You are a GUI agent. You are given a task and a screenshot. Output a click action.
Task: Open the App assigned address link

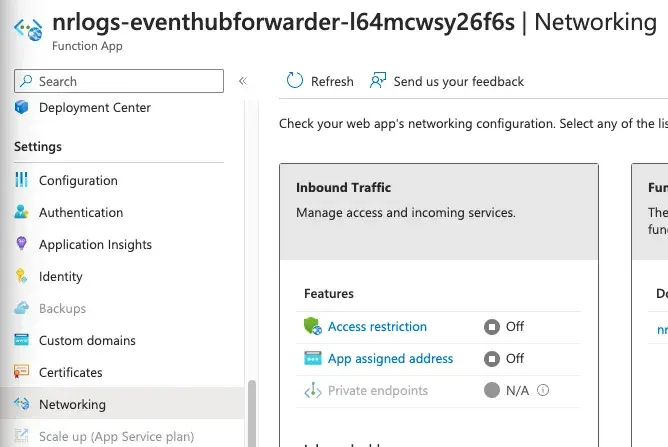(390, 359)
